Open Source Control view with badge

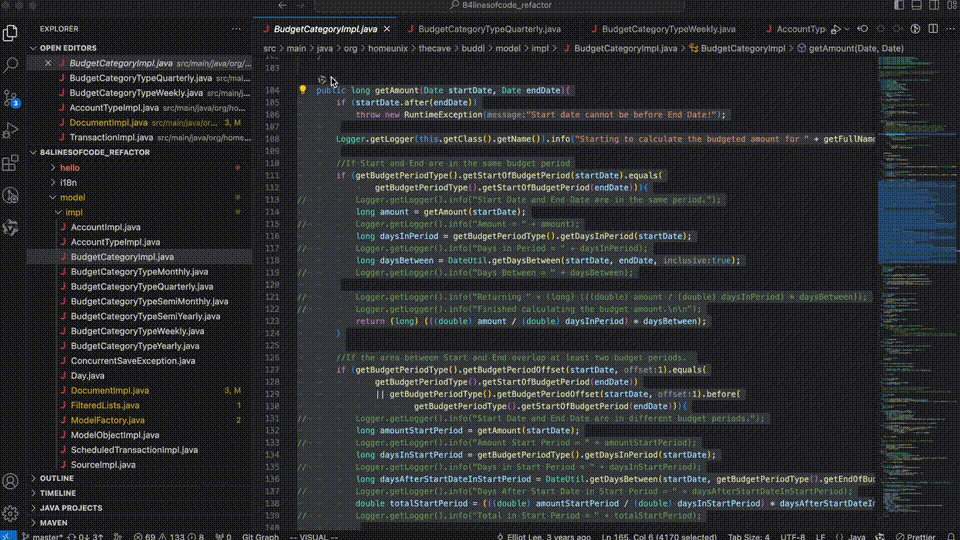pos(11,98)
